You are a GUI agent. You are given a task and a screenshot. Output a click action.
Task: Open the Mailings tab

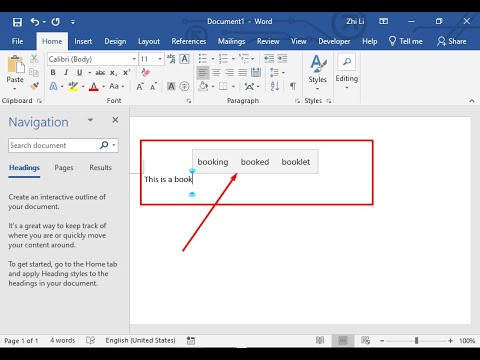(231, 41)
